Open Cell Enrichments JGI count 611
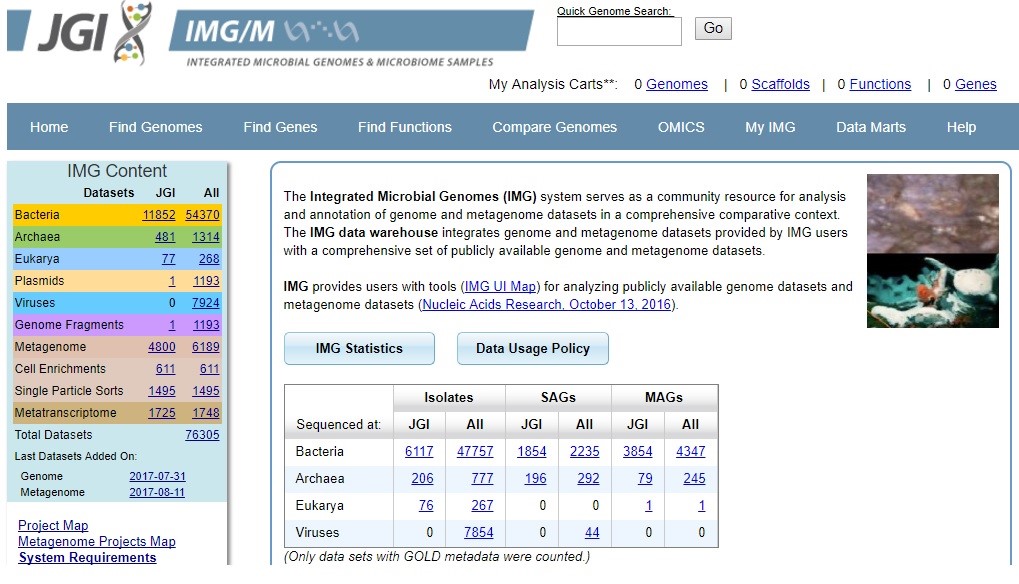Image resolution: width=1019 pixels, height=584 pixels. tap(166, 369)
